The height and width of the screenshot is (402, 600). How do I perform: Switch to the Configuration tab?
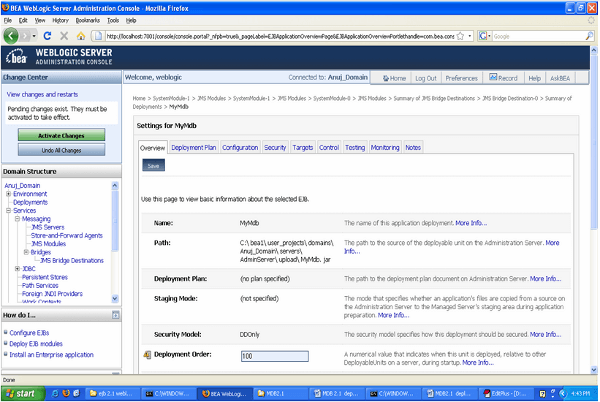(240, 148)
